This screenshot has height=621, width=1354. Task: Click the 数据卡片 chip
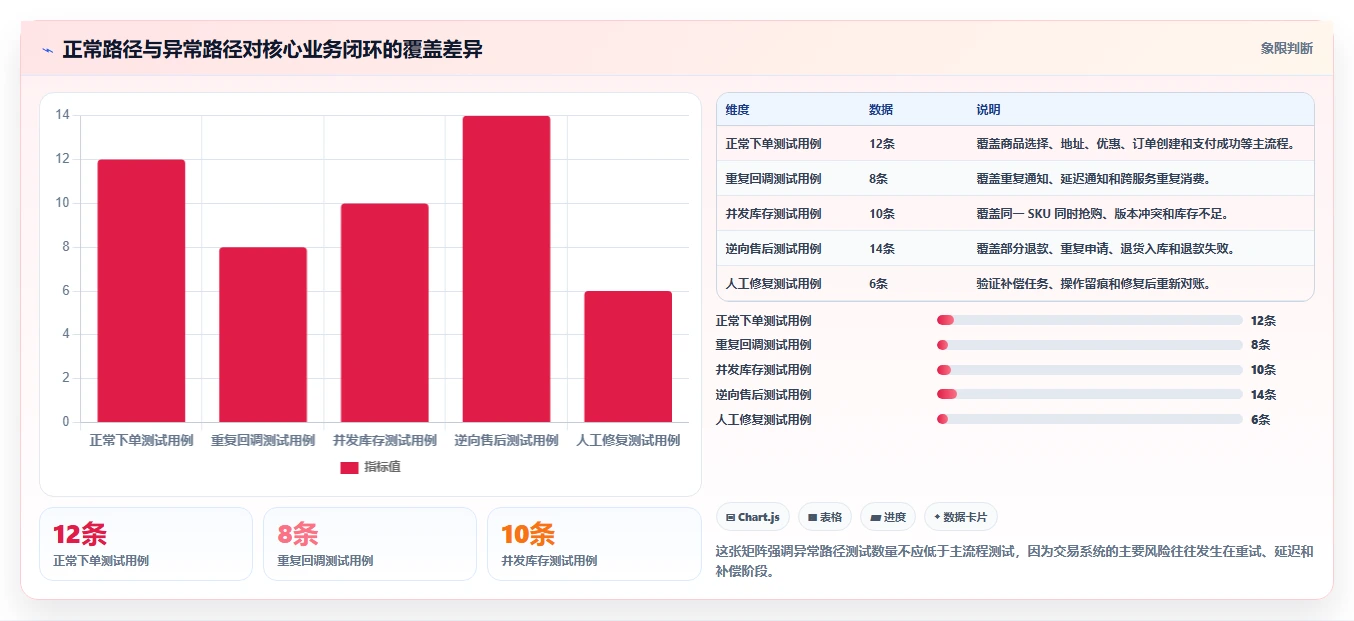(960, 517)
